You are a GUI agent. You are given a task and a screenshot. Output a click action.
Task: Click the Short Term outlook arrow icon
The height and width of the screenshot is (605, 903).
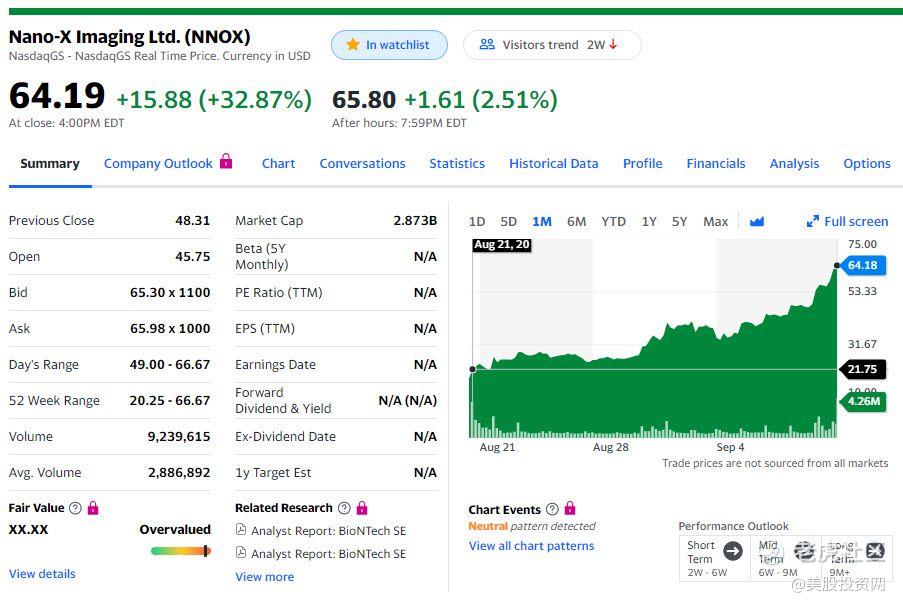pyautogui.click(x=733, y=551)
